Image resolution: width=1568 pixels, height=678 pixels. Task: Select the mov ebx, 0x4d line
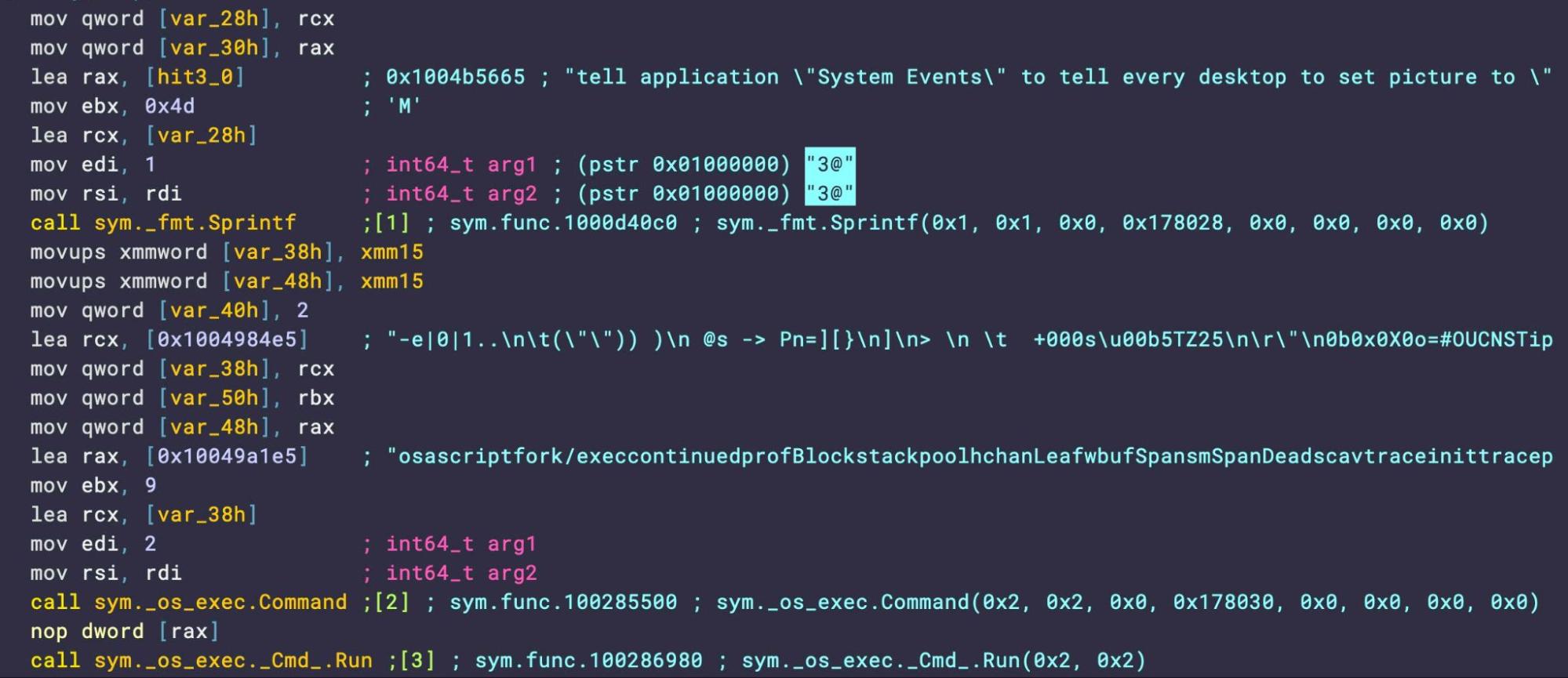(112, 106)
